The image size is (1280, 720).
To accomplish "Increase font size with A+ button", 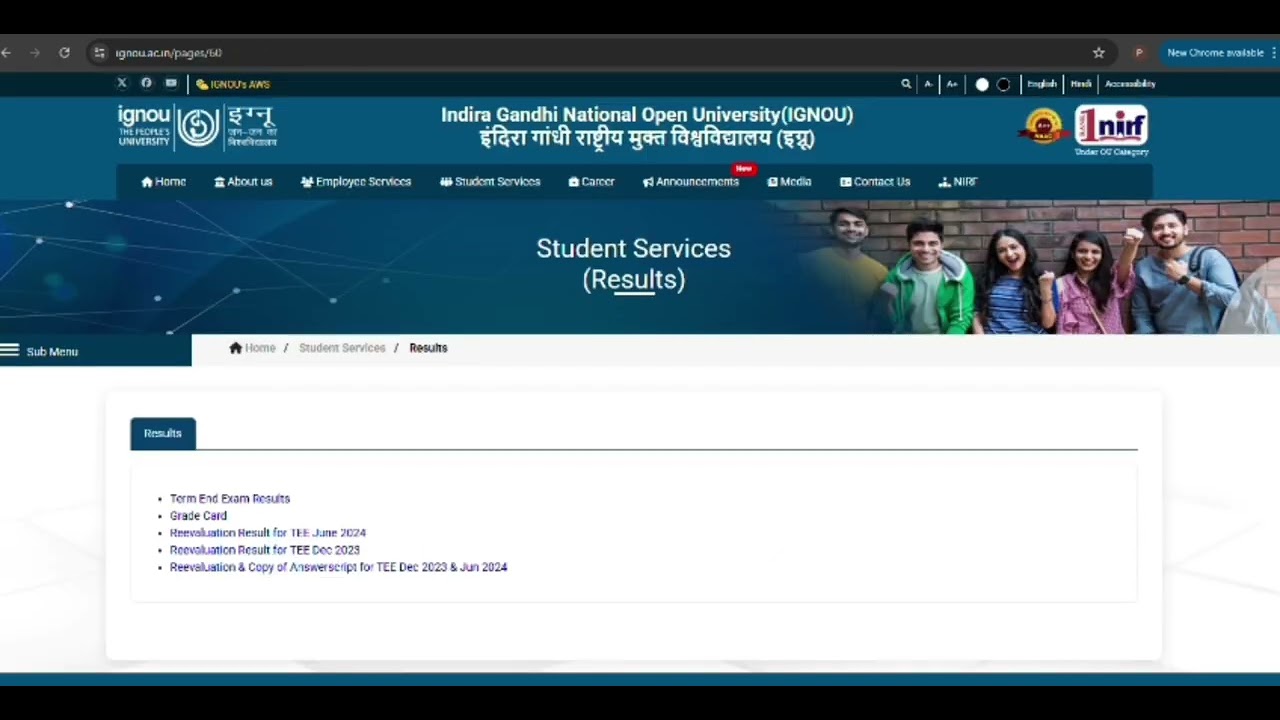I will [952, 84].
